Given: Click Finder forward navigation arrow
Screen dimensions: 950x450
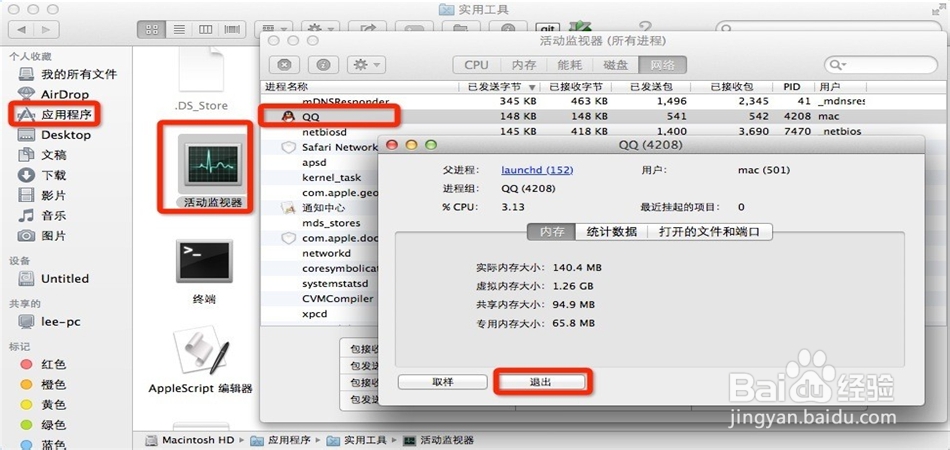Looking at the screenshot, I should (47, 29).
